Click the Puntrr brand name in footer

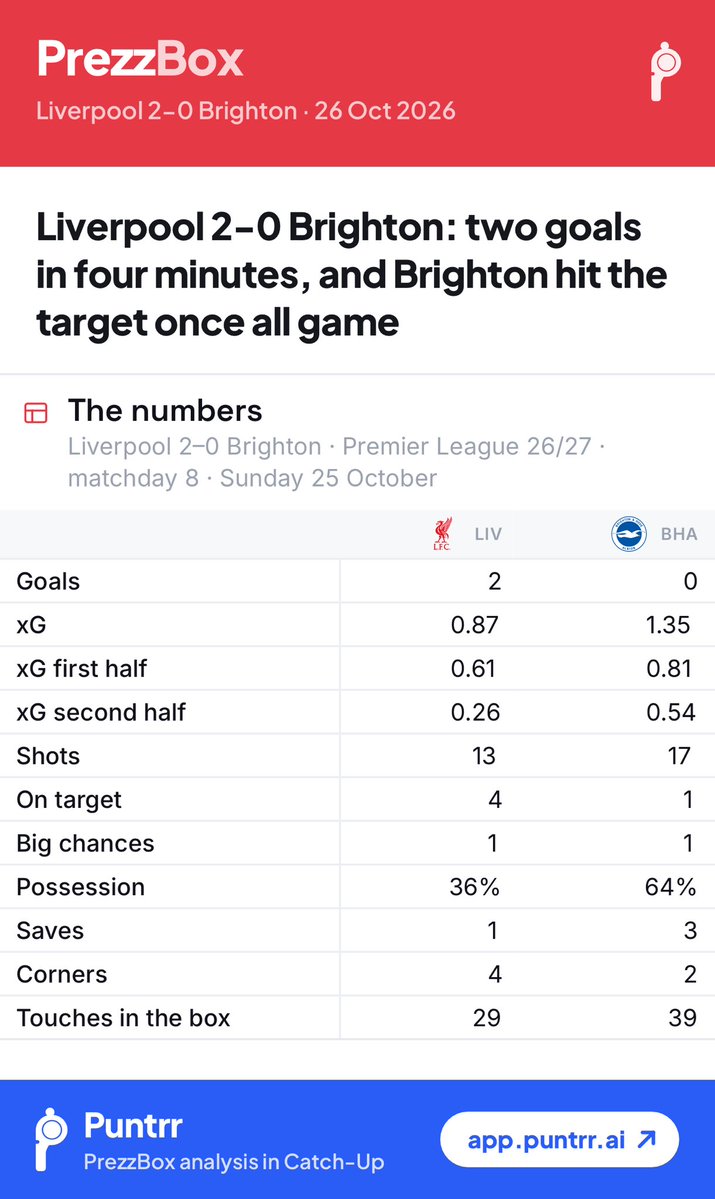[x=133, y=1126]
